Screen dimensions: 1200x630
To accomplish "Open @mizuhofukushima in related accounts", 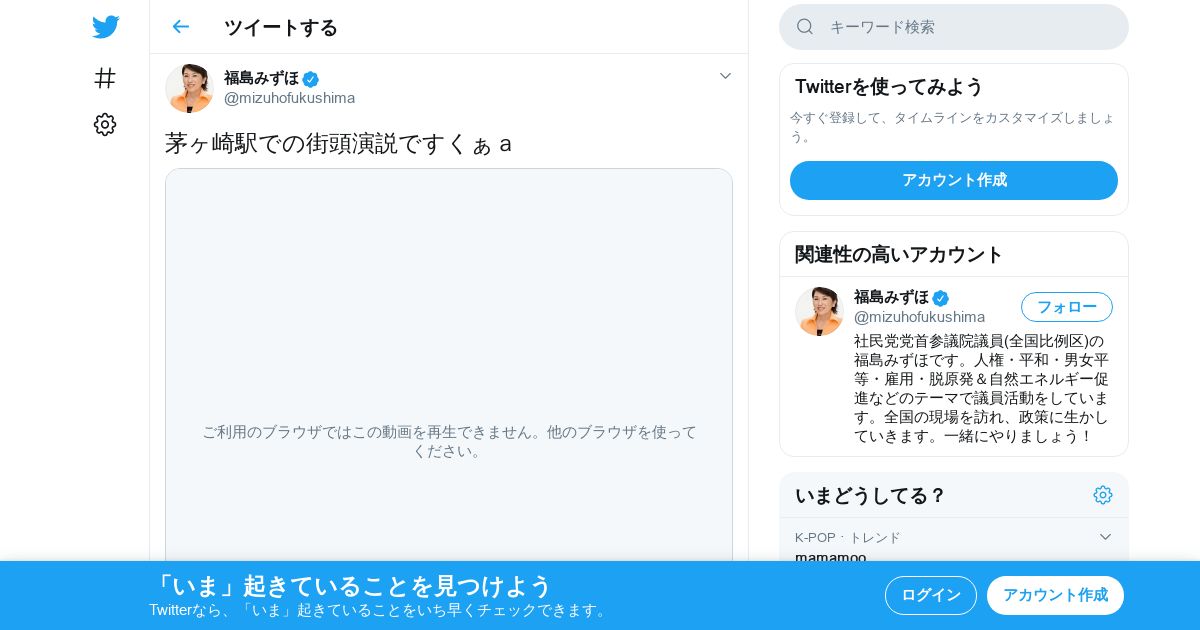I will 919,317.
